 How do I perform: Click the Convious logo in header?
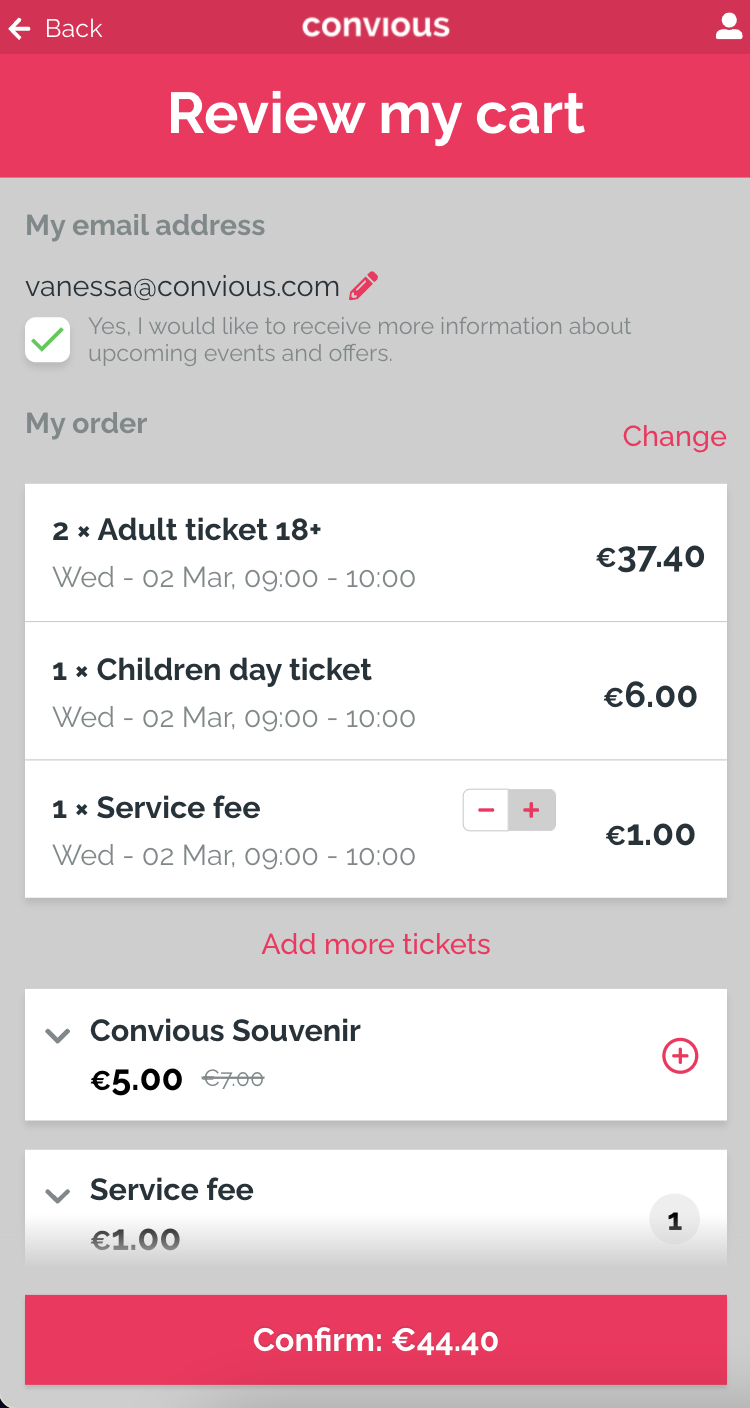376,27
